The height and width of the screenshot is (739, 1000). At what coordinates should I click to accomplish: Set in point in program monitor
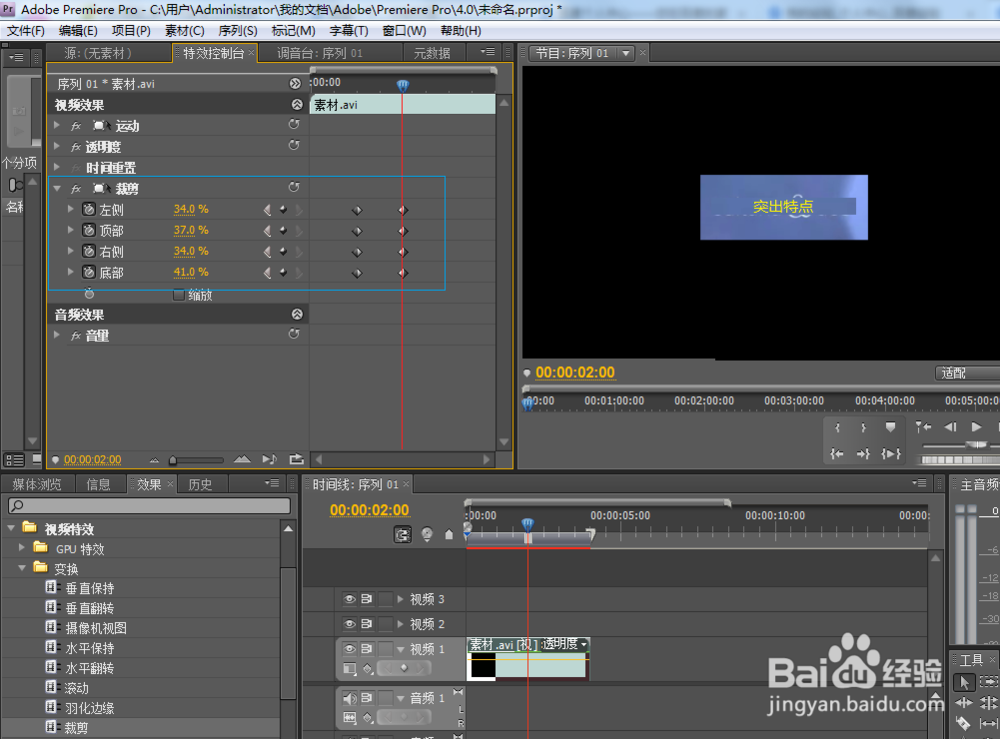pos(837,427)
